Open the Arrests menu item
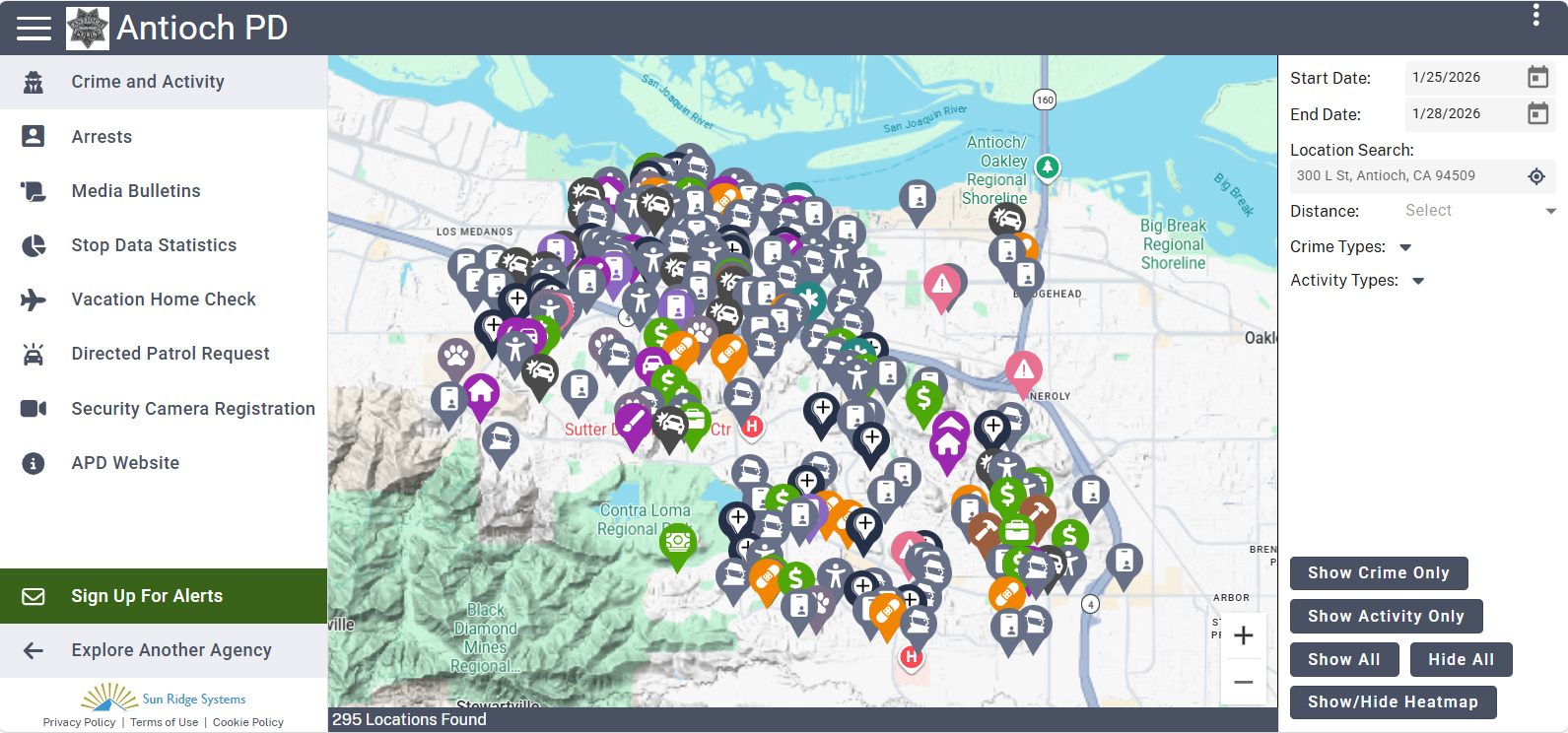 point(102,137)
